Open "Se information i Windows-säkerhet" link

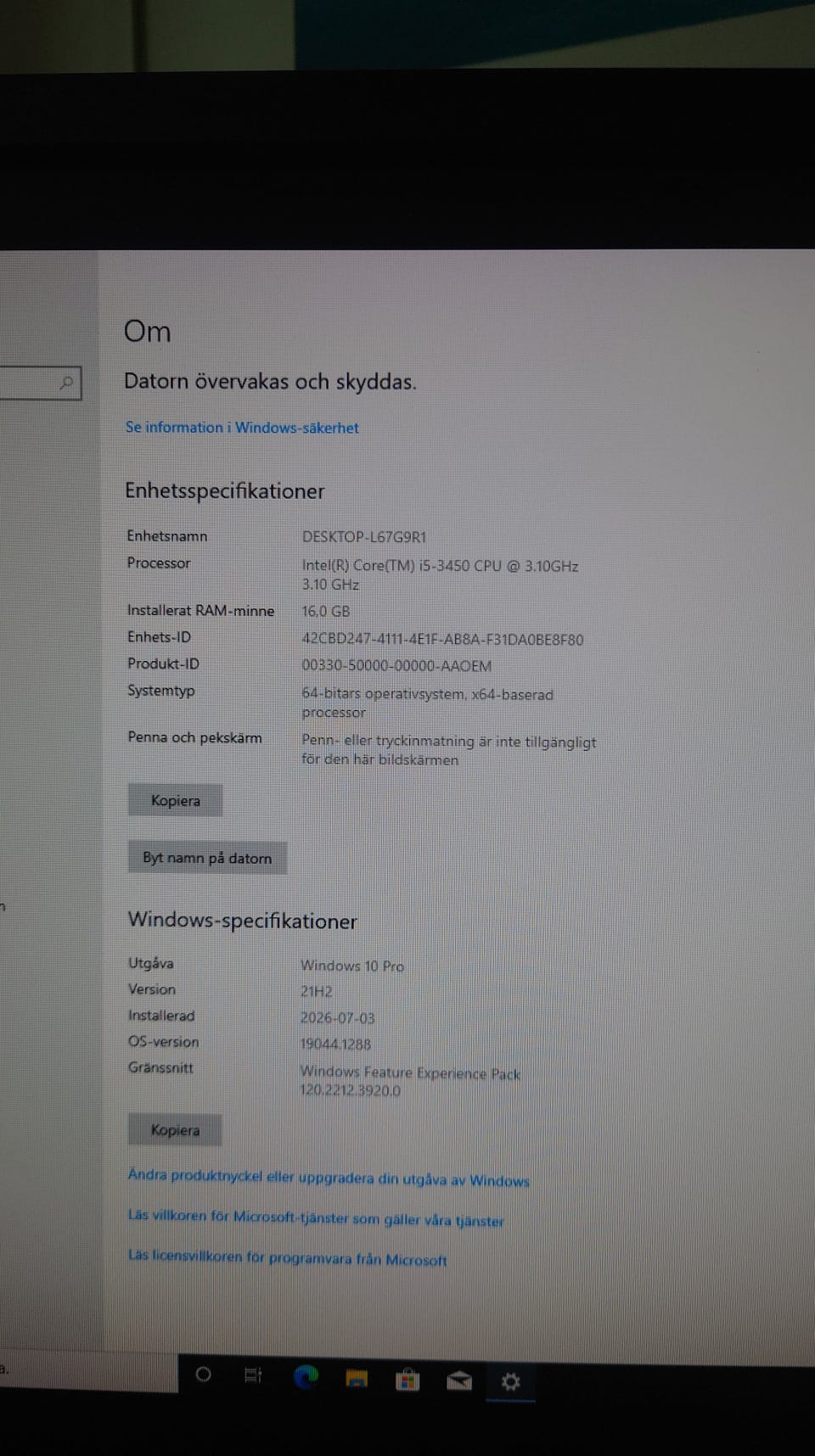pyautogui.click(x=242, y=428)
